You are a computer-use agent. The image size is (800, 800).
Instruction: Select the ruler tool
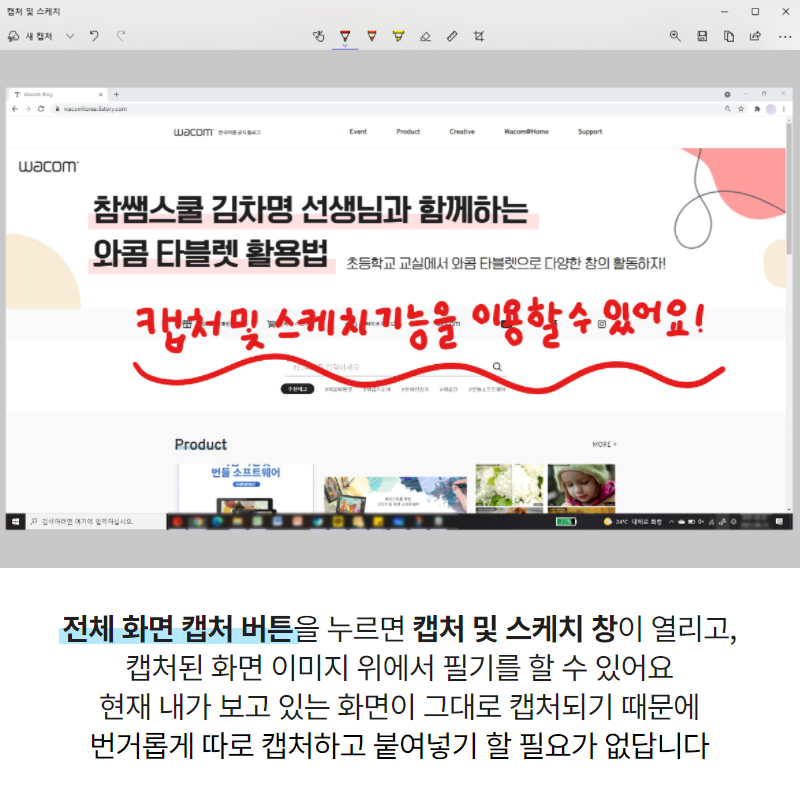(452, 36)
